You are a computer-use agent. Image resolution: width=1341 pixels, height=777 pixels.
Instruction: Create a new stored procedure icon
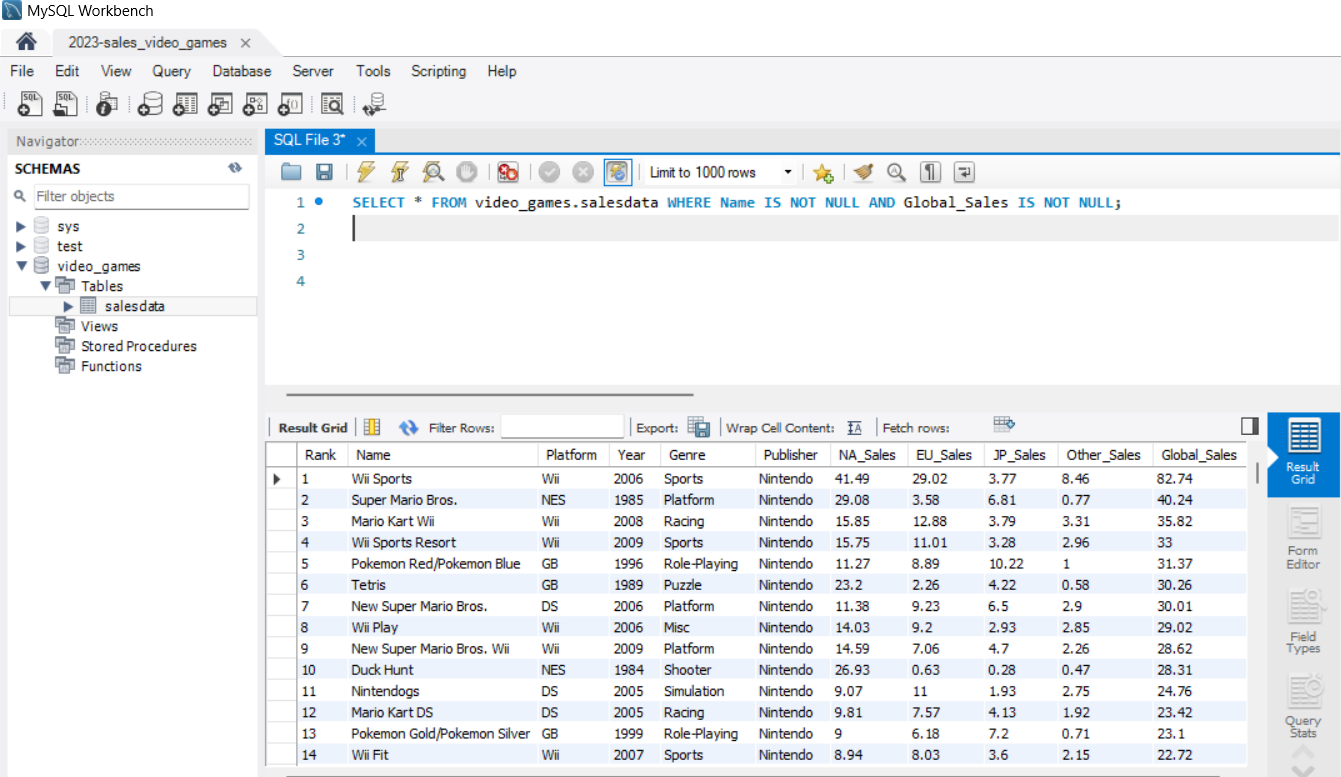point(255,103)
